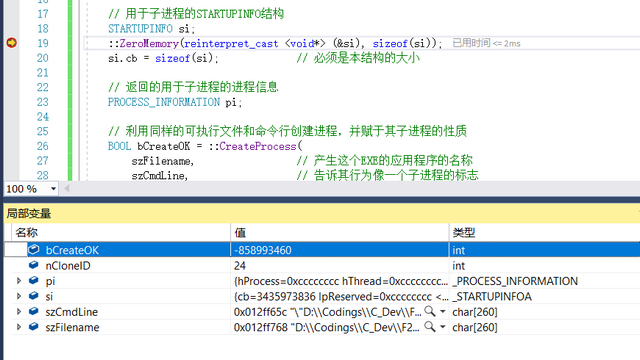Screen dimensions: 640x360
Task: Open the szFilename text visualizer magnifier
Action: click(429, 327)
